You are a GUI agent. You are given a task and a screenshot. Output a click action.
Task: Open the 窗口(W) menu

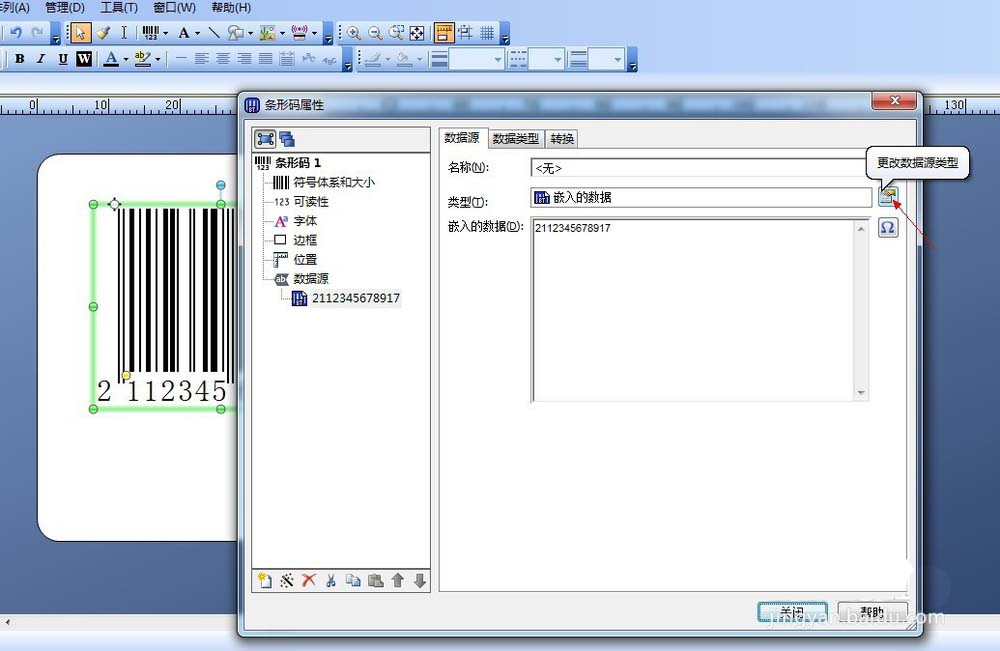(175, 8)
